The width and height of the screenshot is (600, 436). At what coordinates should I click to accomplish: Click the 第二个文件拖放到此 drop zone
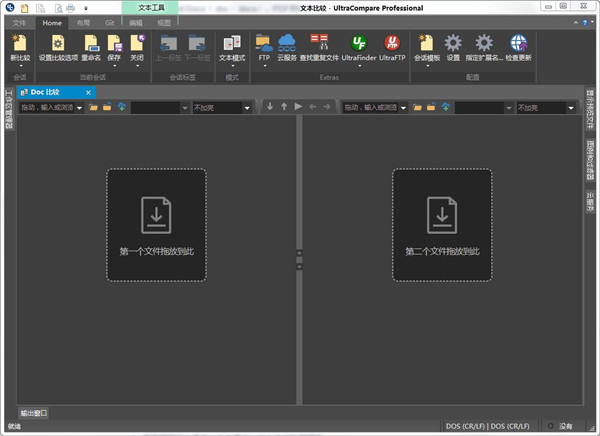442,225
